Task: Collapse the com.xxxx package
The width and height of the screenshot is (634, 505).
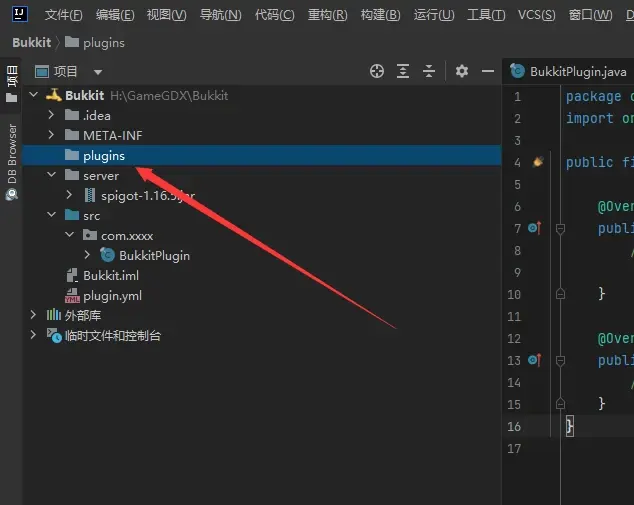Action: click(x=70, y=235)
